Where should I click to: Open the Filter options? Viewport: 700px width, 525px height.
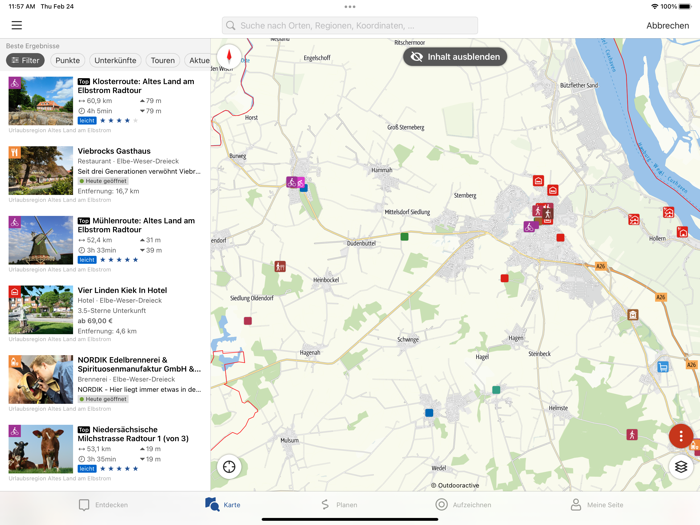click(25, 60)
